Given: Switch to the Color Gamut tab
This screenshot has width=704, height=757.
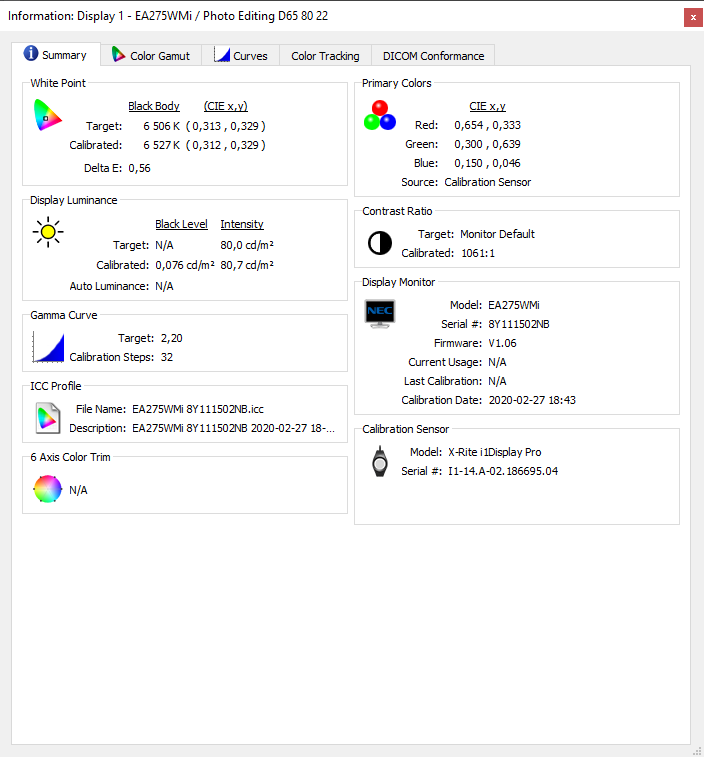Looking at the screenshot, I should 154,56.
